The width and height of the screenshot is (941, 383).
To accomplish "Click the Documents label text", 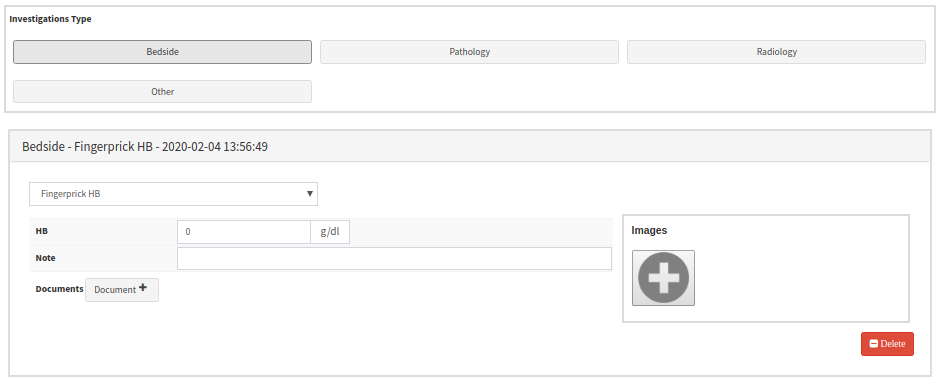I will (x=59, y=289).
